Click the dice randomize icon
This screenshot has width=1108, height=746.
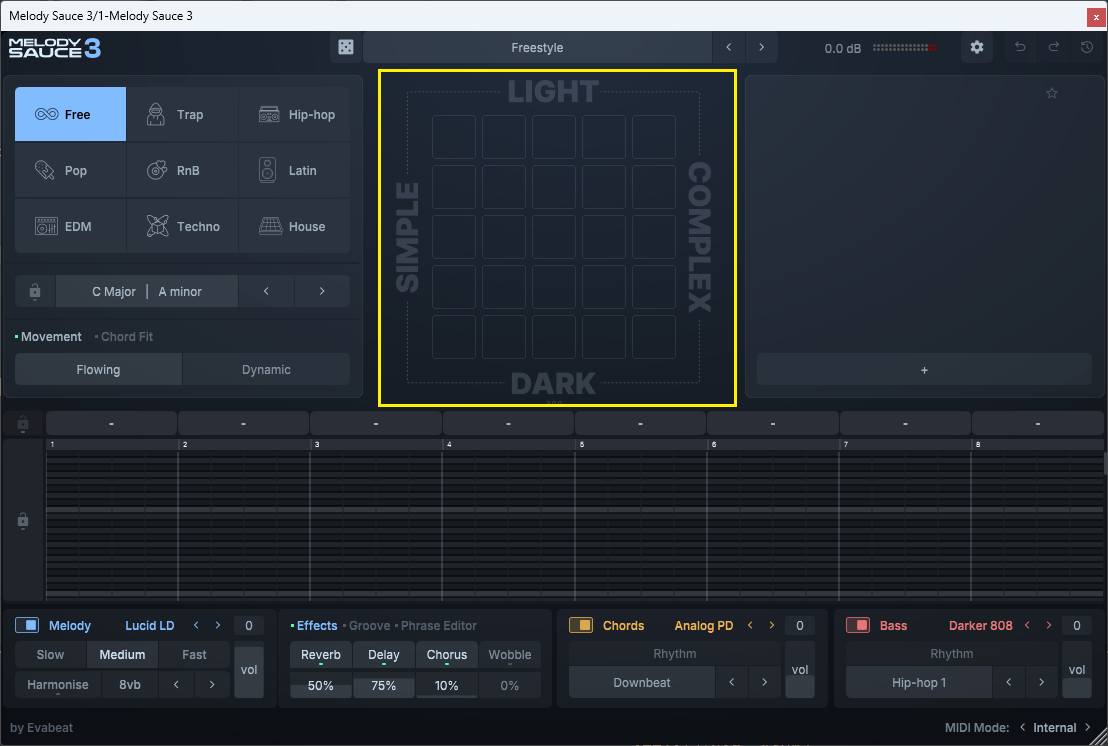[345, 48]
